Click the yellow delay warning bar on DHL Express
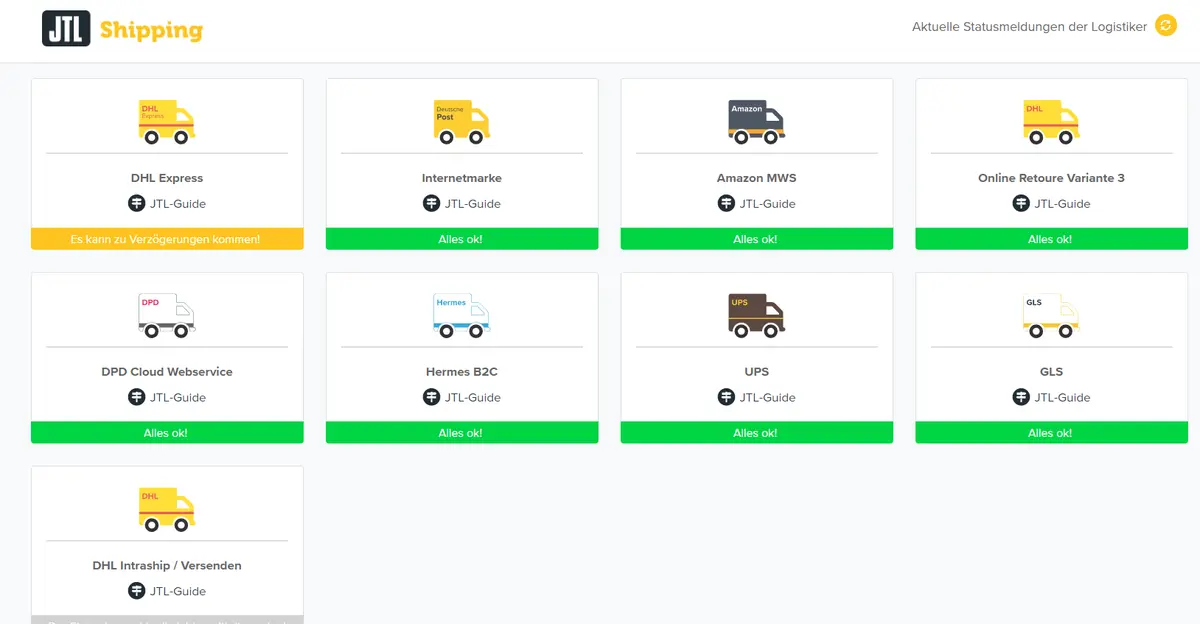 click(x=167, y=239)
